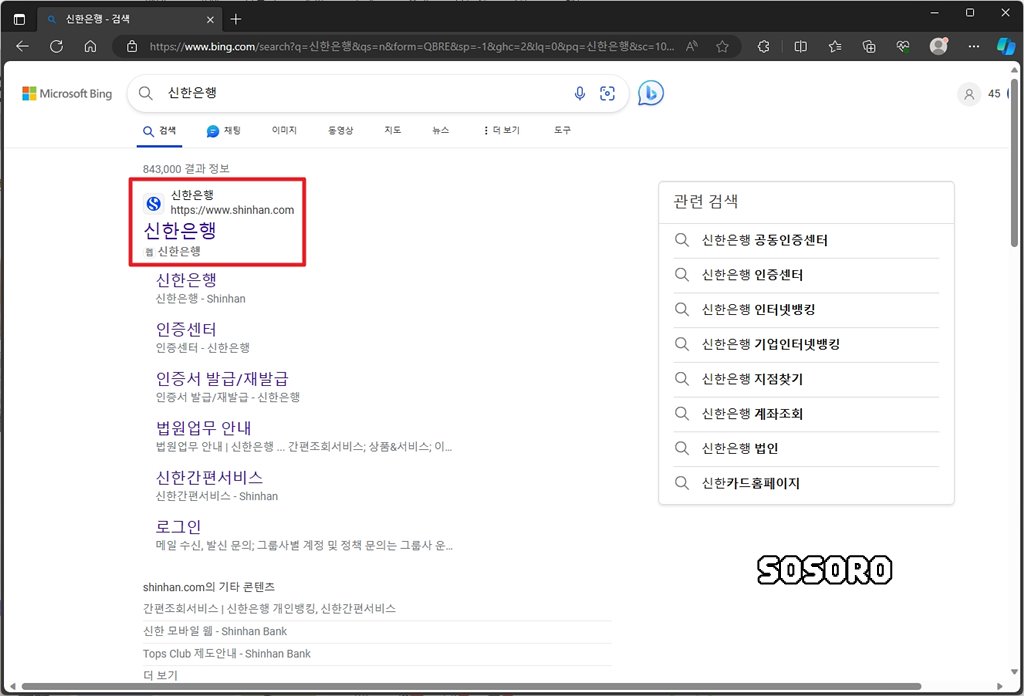Open main 신한은행 result title

pyautogui.click(x=180, y=230)
